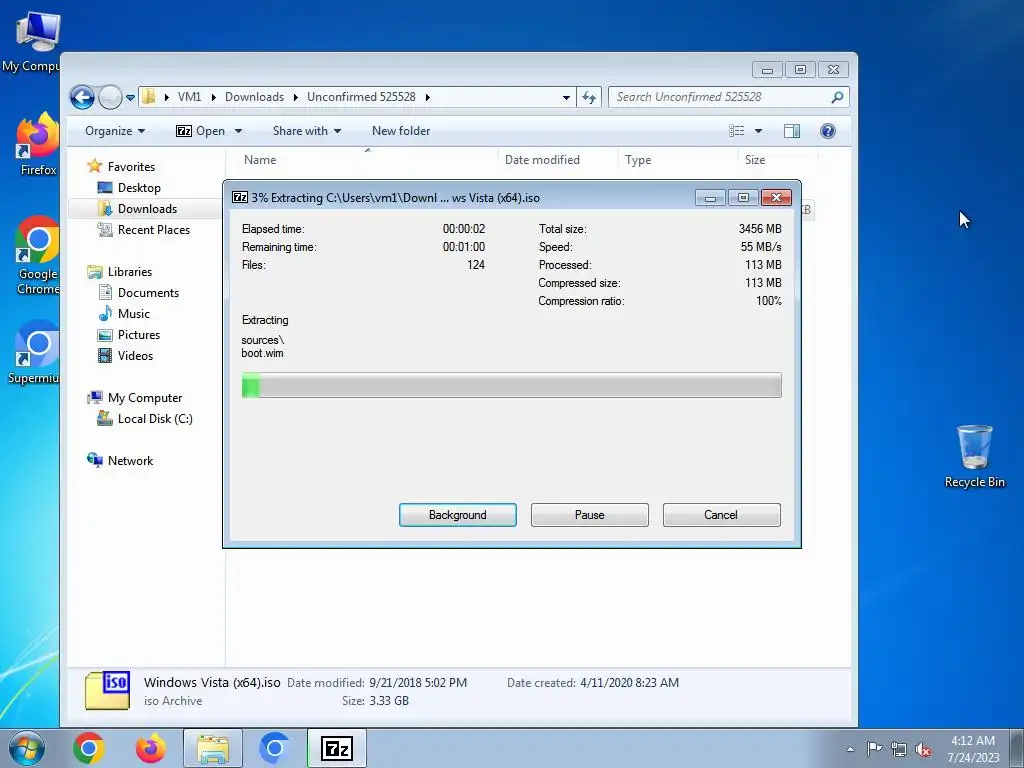The height and width of the screenshot is (768, 1024).
Task: Close the 7-Zip extracting dialog
Action: coord(776,197)
